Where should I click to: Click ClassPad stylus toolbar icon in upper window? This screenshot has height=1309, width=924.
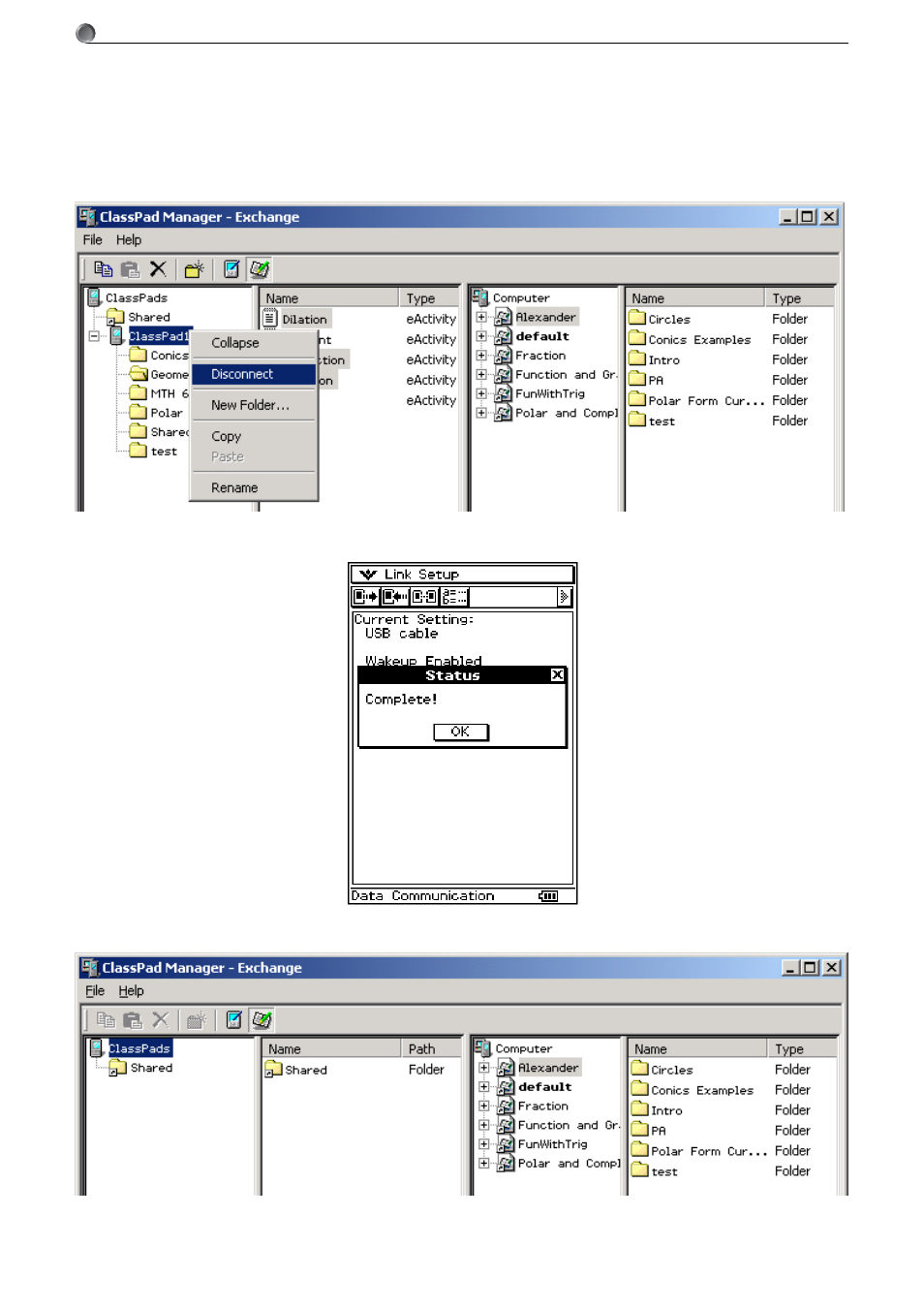coord(231,269)
